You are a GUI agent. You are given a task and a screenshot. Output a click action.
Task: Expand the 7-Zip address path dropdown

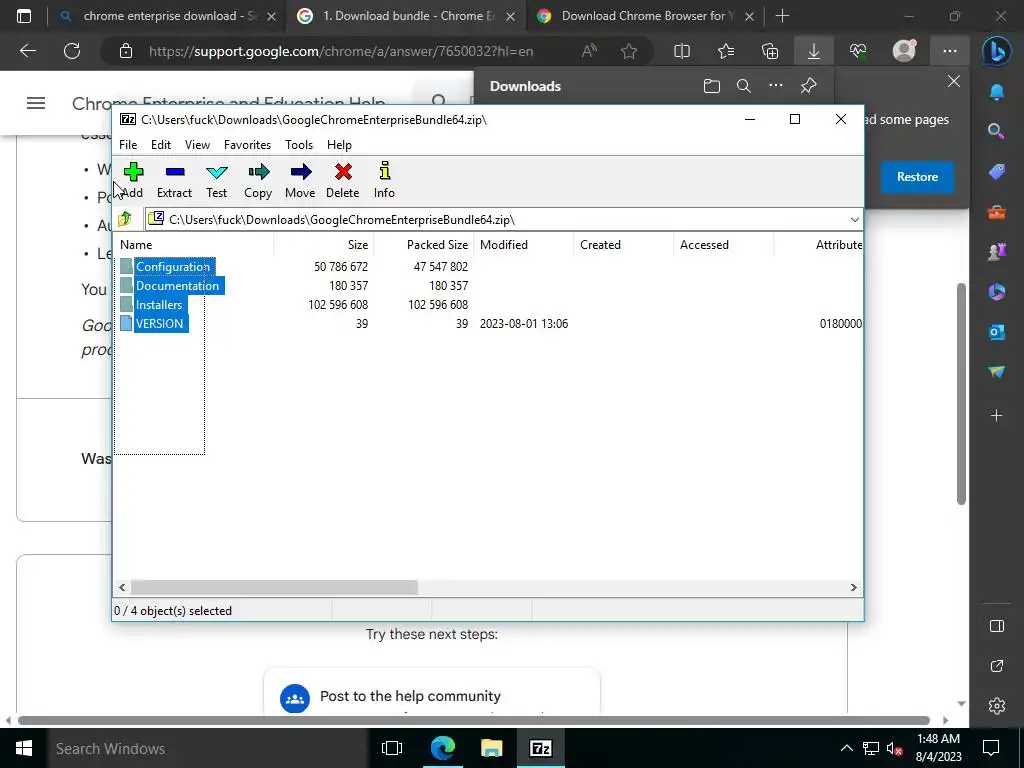tap(854, 219)
